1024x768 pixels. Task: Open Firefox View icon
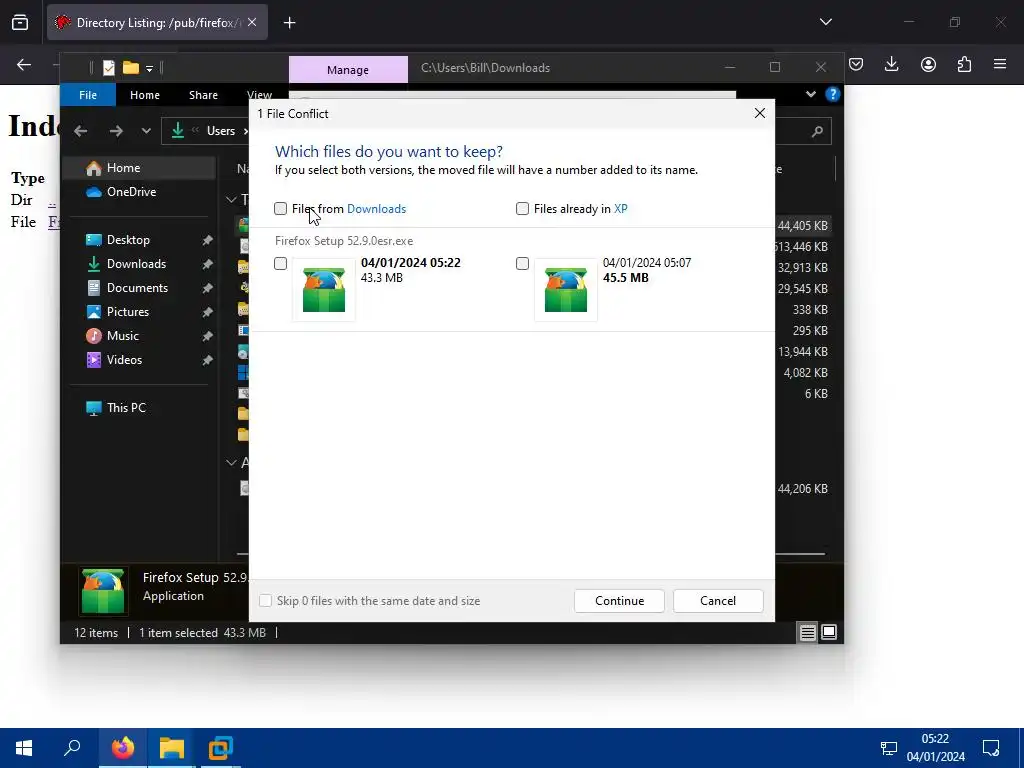click(x=20, y=23)
